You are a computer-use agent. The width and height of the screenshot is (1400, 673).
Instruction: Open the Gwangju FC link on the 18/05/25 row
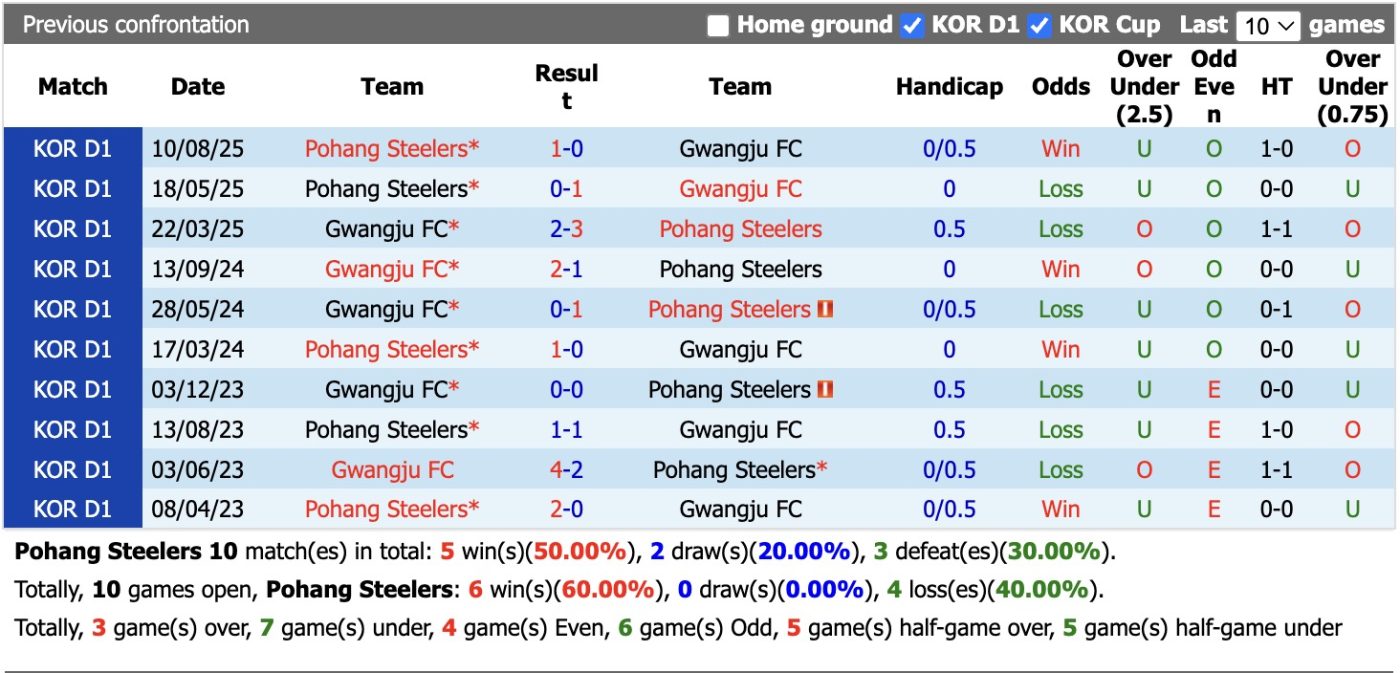pyautogui.click(x=741, y=189)
